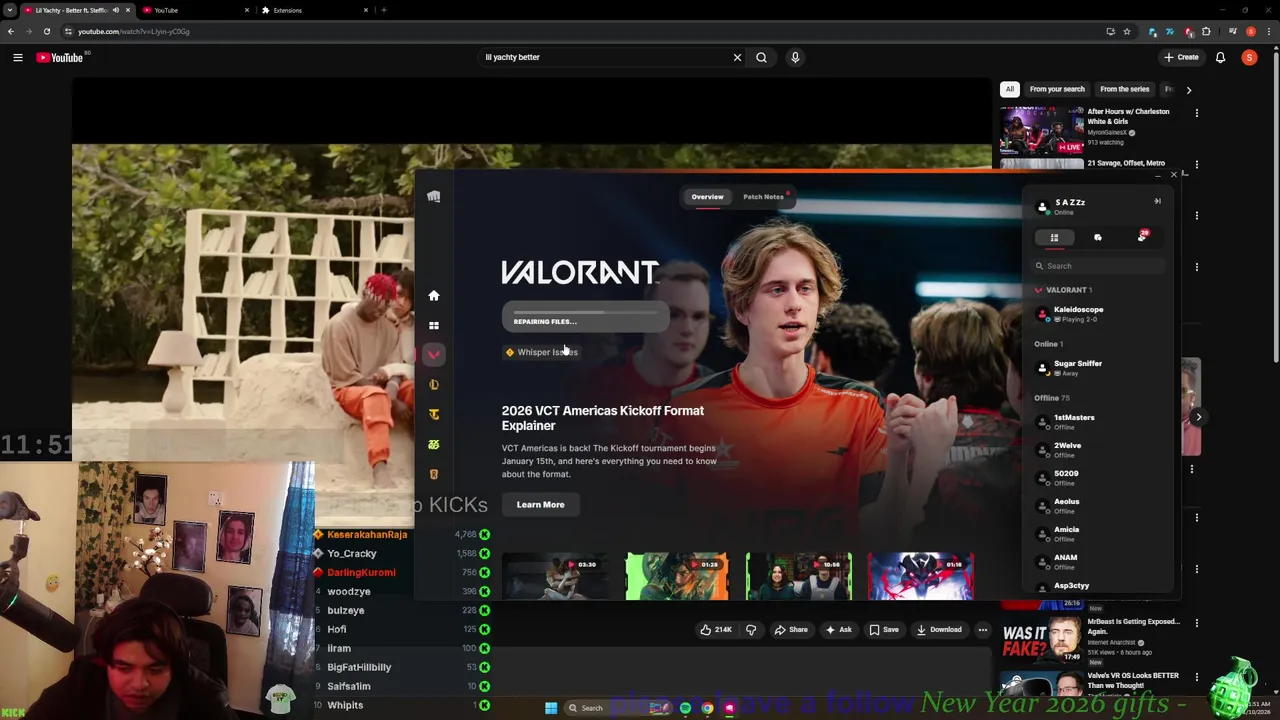Select offline friend 50209
Image resolution: width=1280 pixels, height=720 pixels.
click(1098, 478)
